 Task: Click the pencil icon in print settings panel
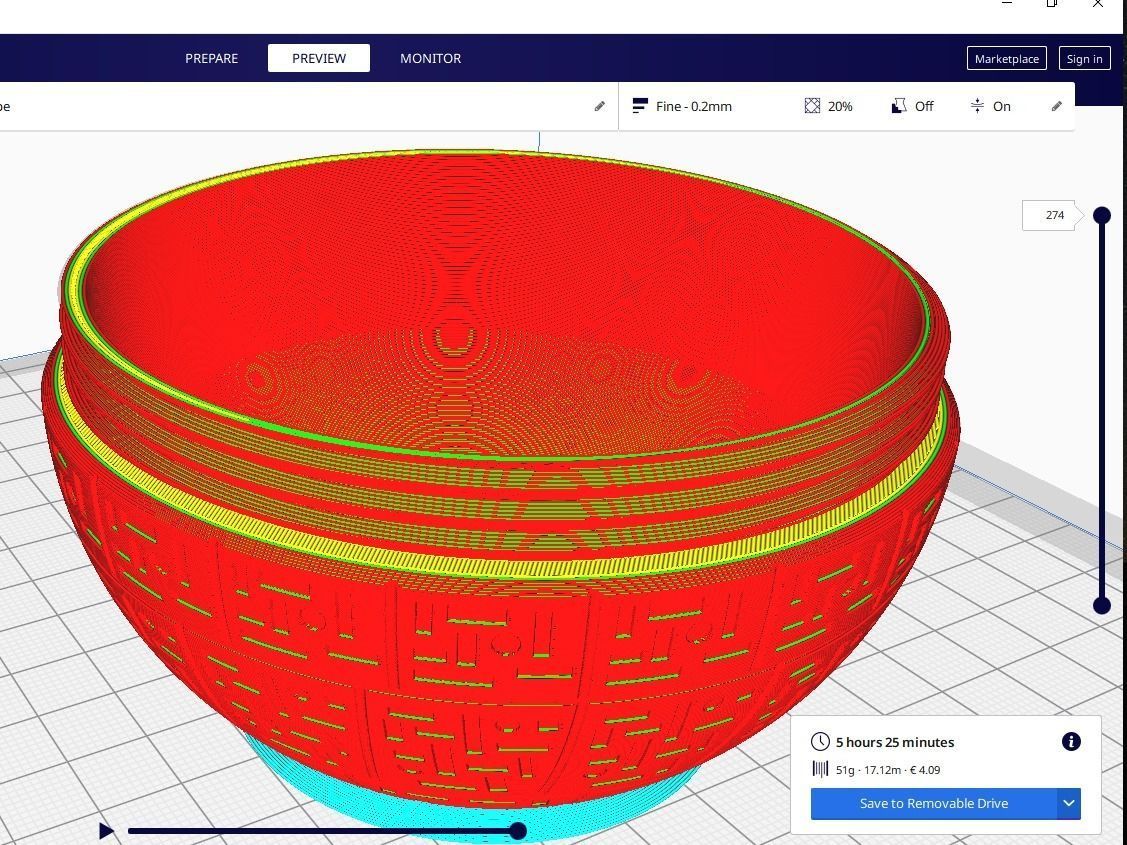pyautogui.click(x=1057, y=106)
